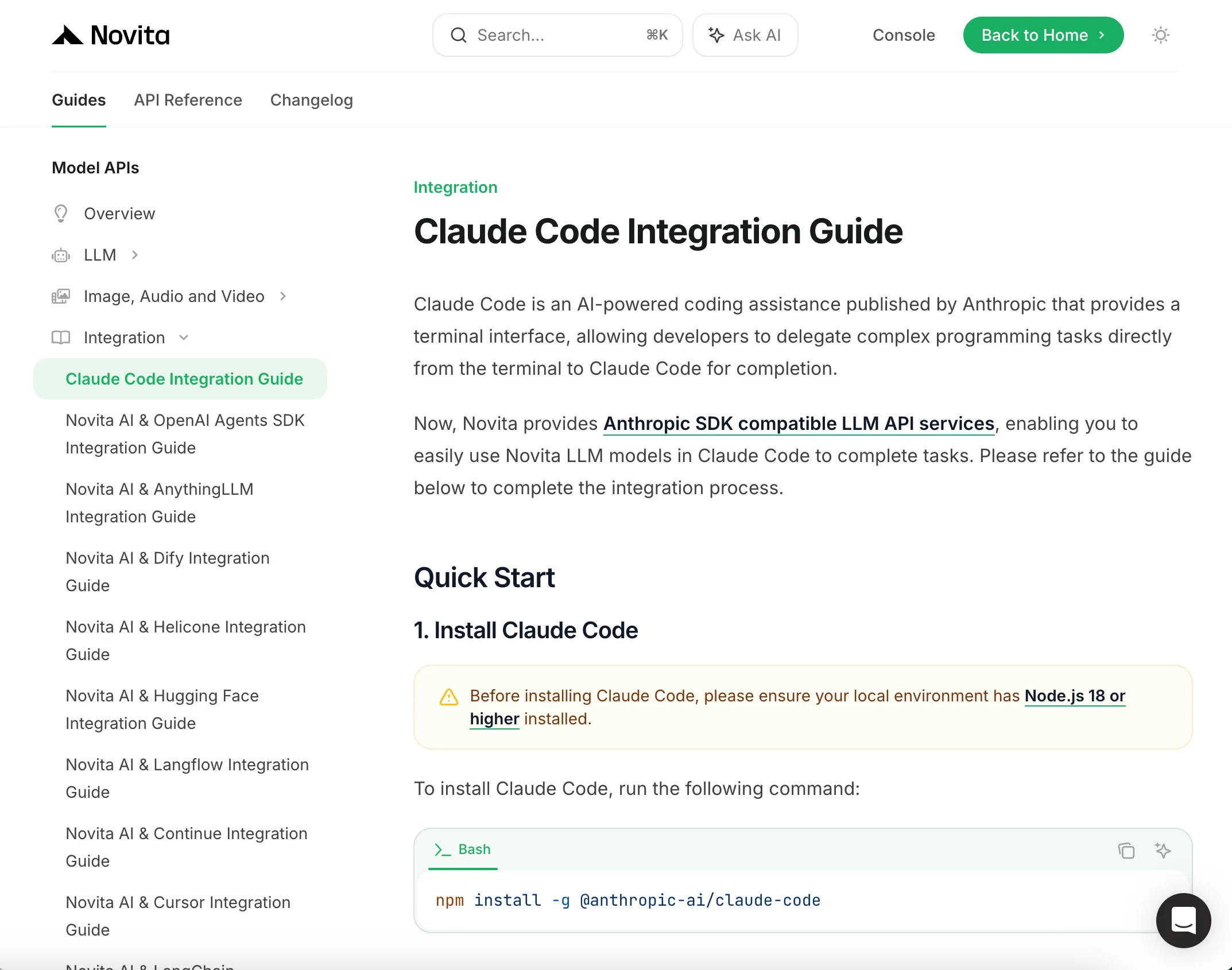Select Claude Code Integration Guide sidebar item
The width and height of the screenshot is (1232, 970).
point(180,379)
